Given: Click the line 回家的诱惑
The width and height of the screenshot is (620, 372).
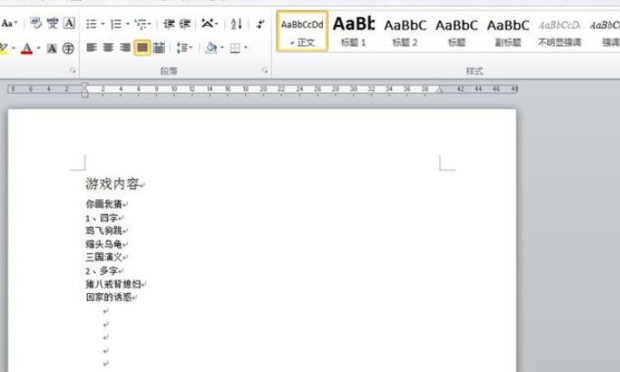Looking at the screenshot, I should click(x=108, y=297).
